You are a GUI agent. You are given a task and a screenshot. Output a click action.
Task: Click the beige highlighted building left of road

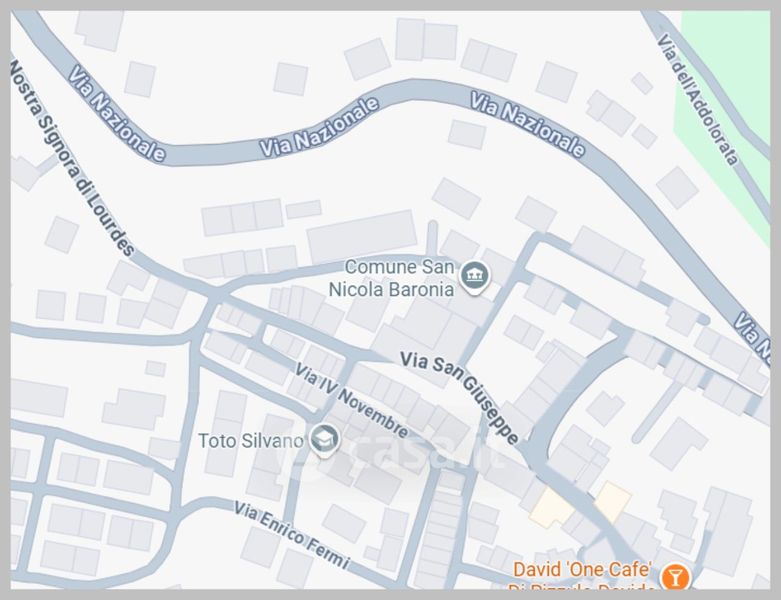[551, 508]
